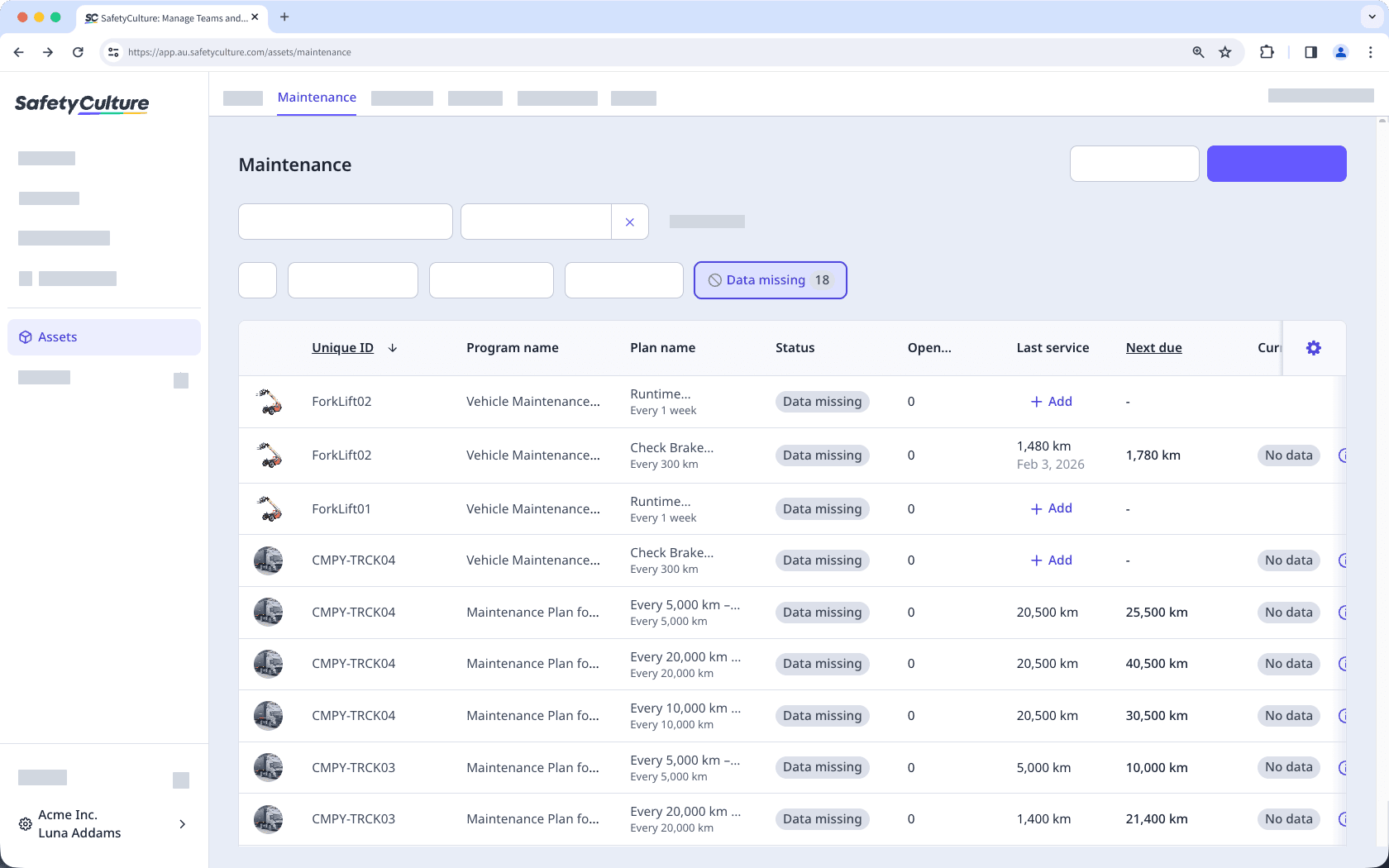Select Assets using the cube icon in sidebar
The width and height of the screenshot is (1389, 868).
point(25,336)
